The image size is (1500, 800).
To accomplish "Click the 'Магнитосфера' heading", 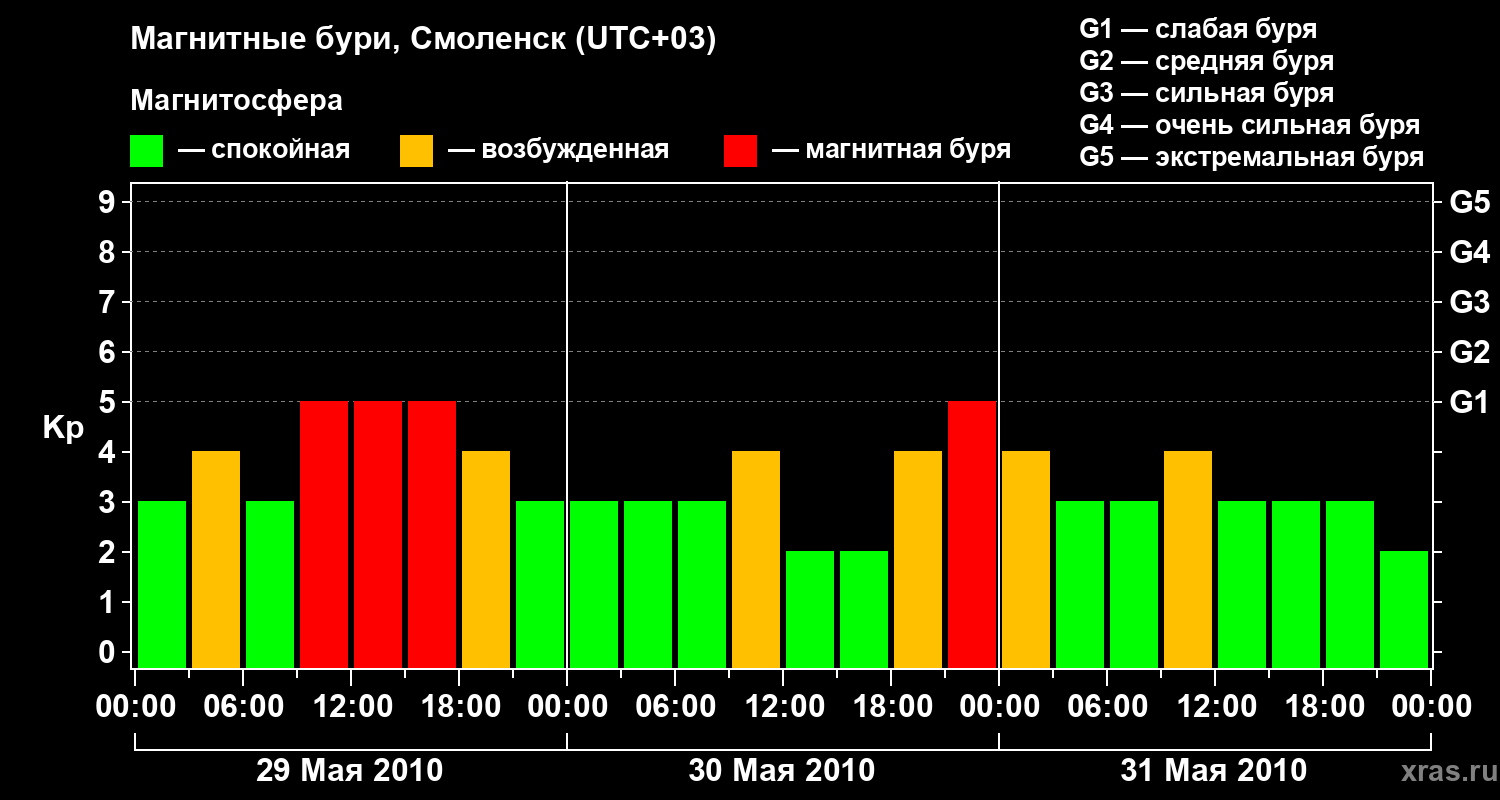I will coord(237,101).
